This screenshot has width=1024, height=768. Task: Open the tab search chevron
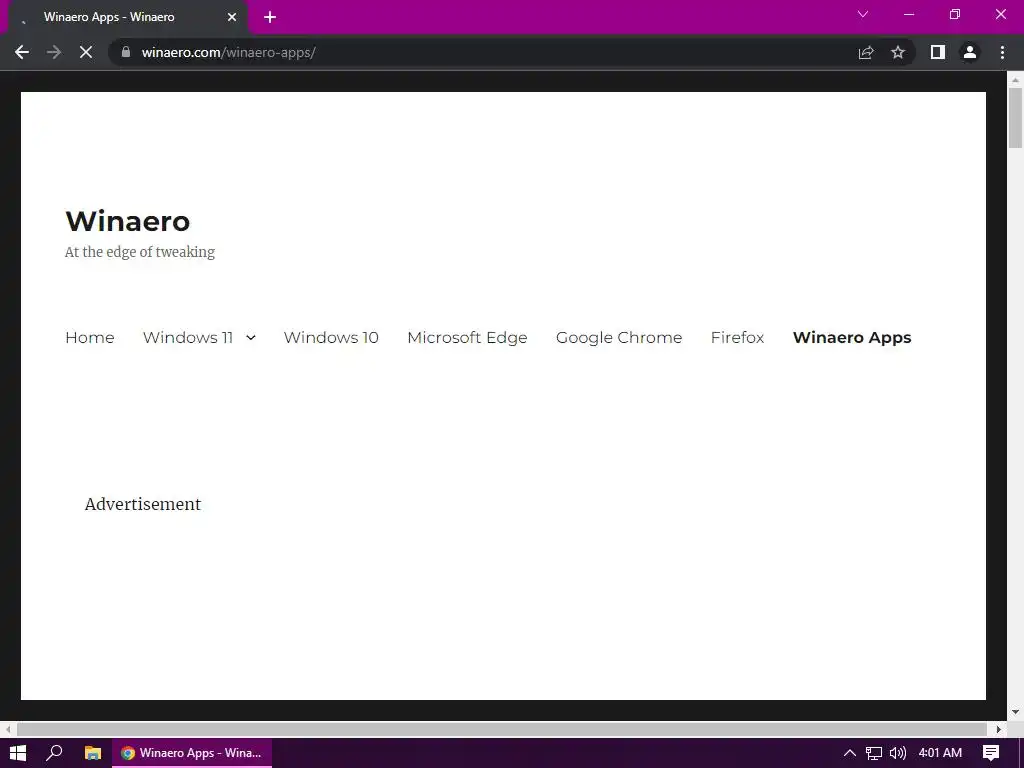[863, 14]
